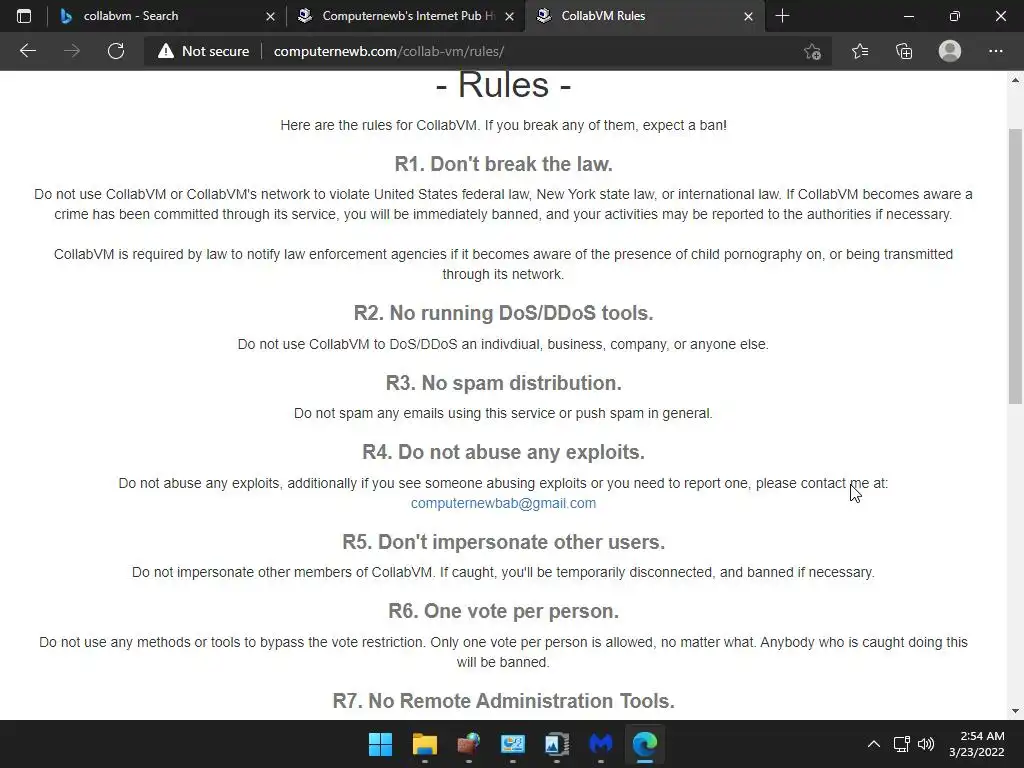Open a new browser tab
This screenshot has height=768, width=1024.
(x=782, y=16)
